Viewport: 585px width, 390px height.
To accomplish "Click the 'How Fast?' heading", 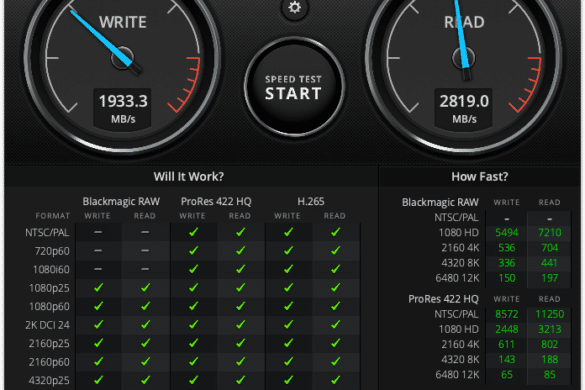I will pos(480,177).
